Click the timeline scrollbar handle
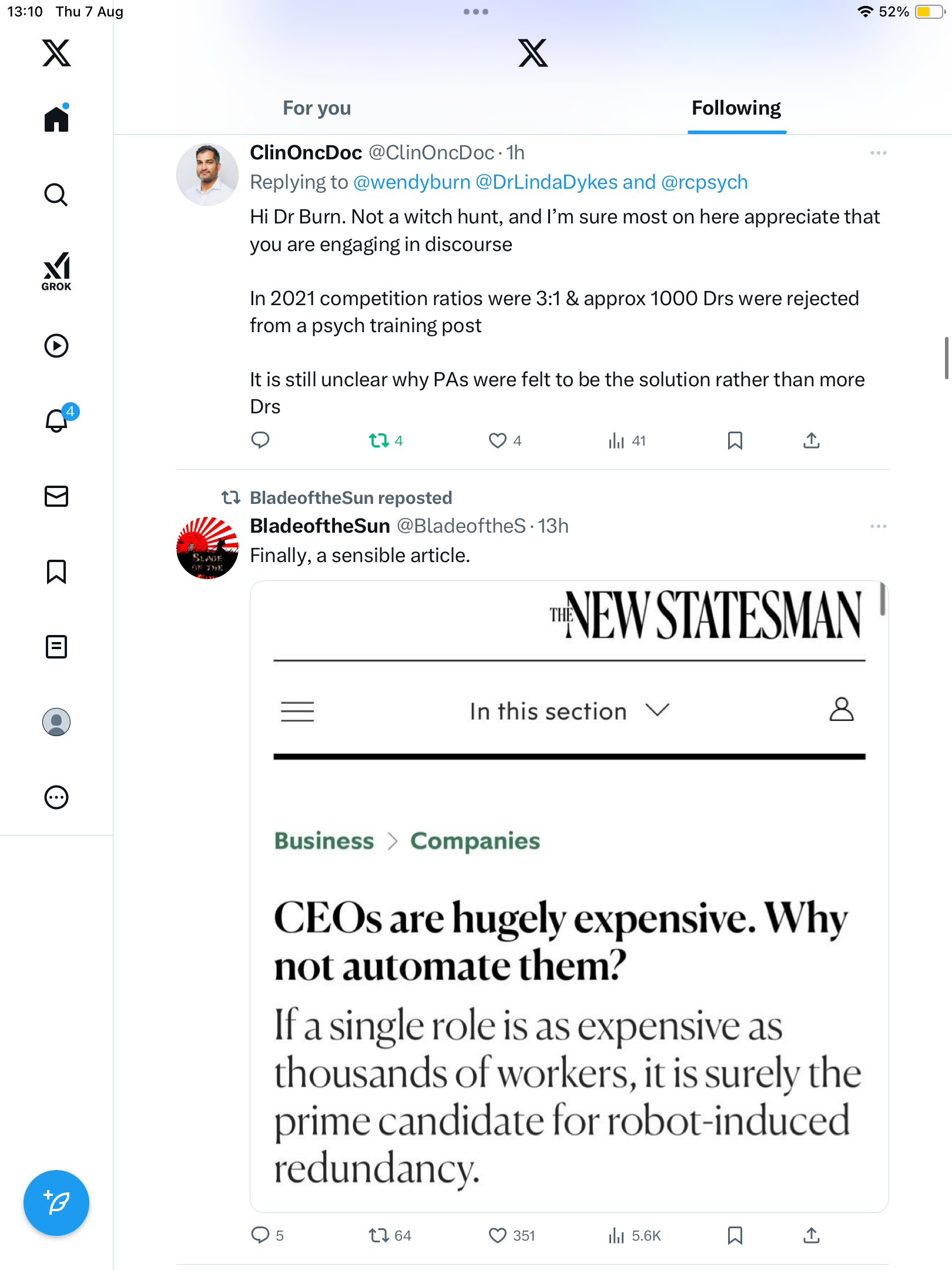 (946, 358)
